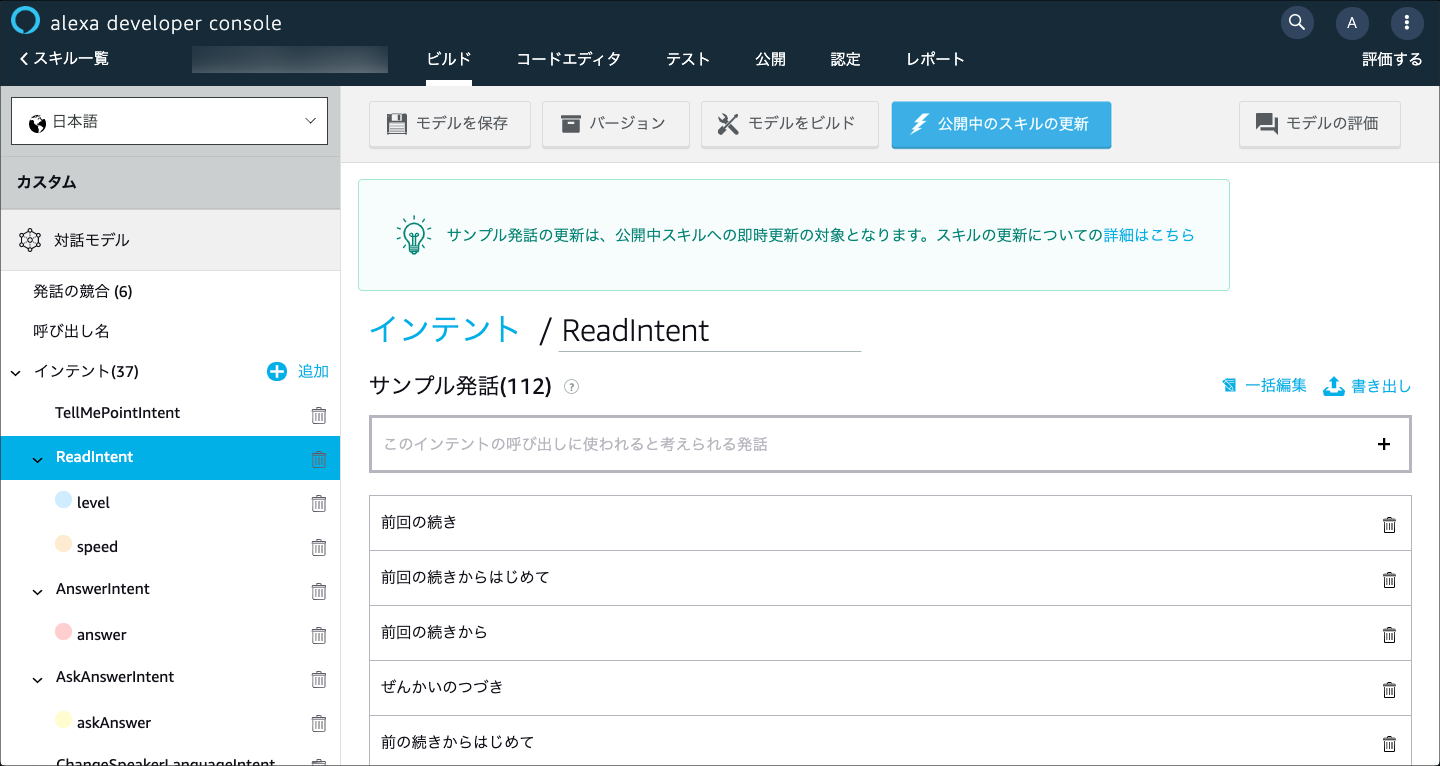Collapse the AnswerIntent tree node

coord(38,591)
